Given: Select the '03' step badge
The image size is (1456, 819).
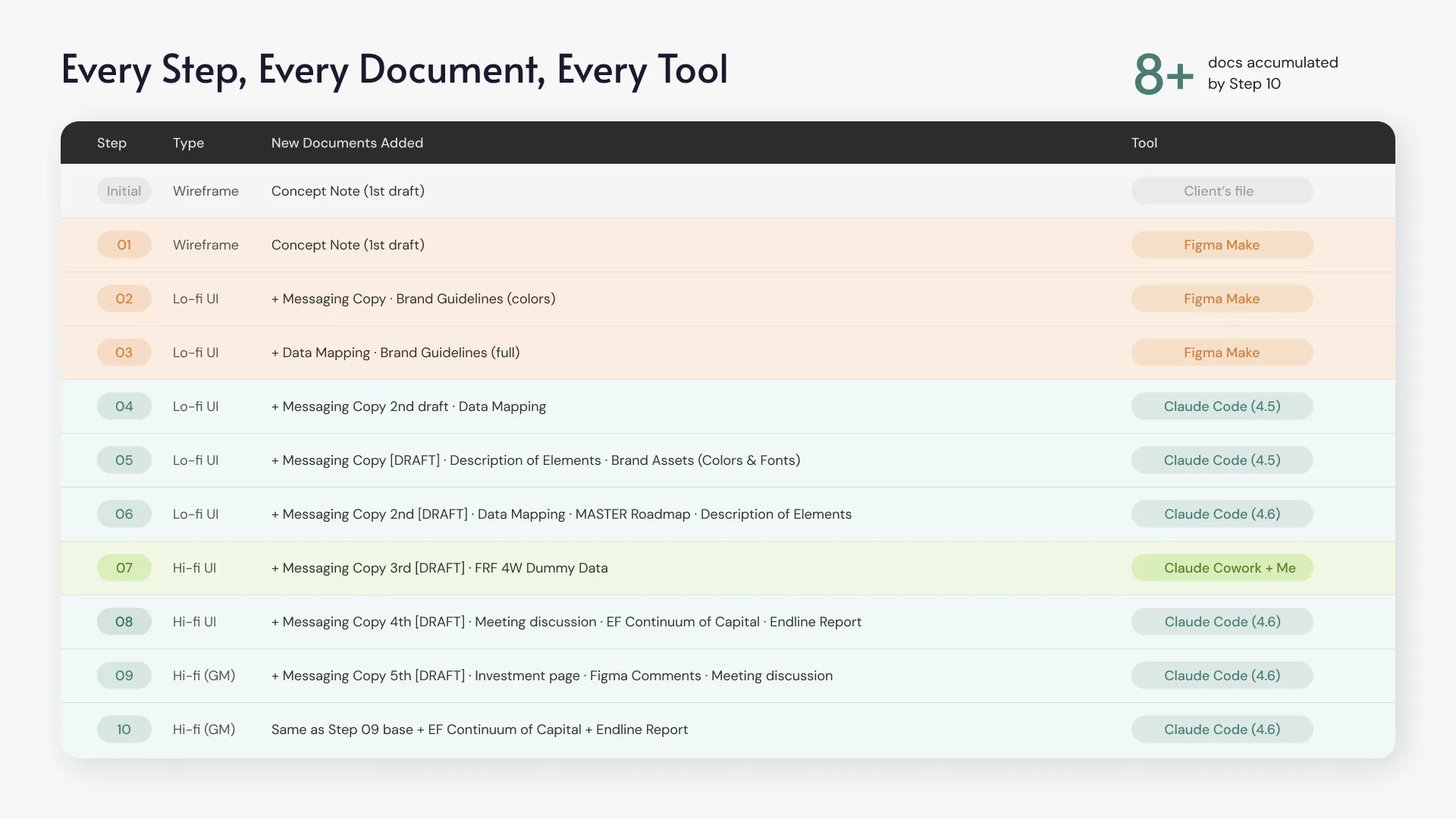Looking at the screenshot, I should point(124,353).
